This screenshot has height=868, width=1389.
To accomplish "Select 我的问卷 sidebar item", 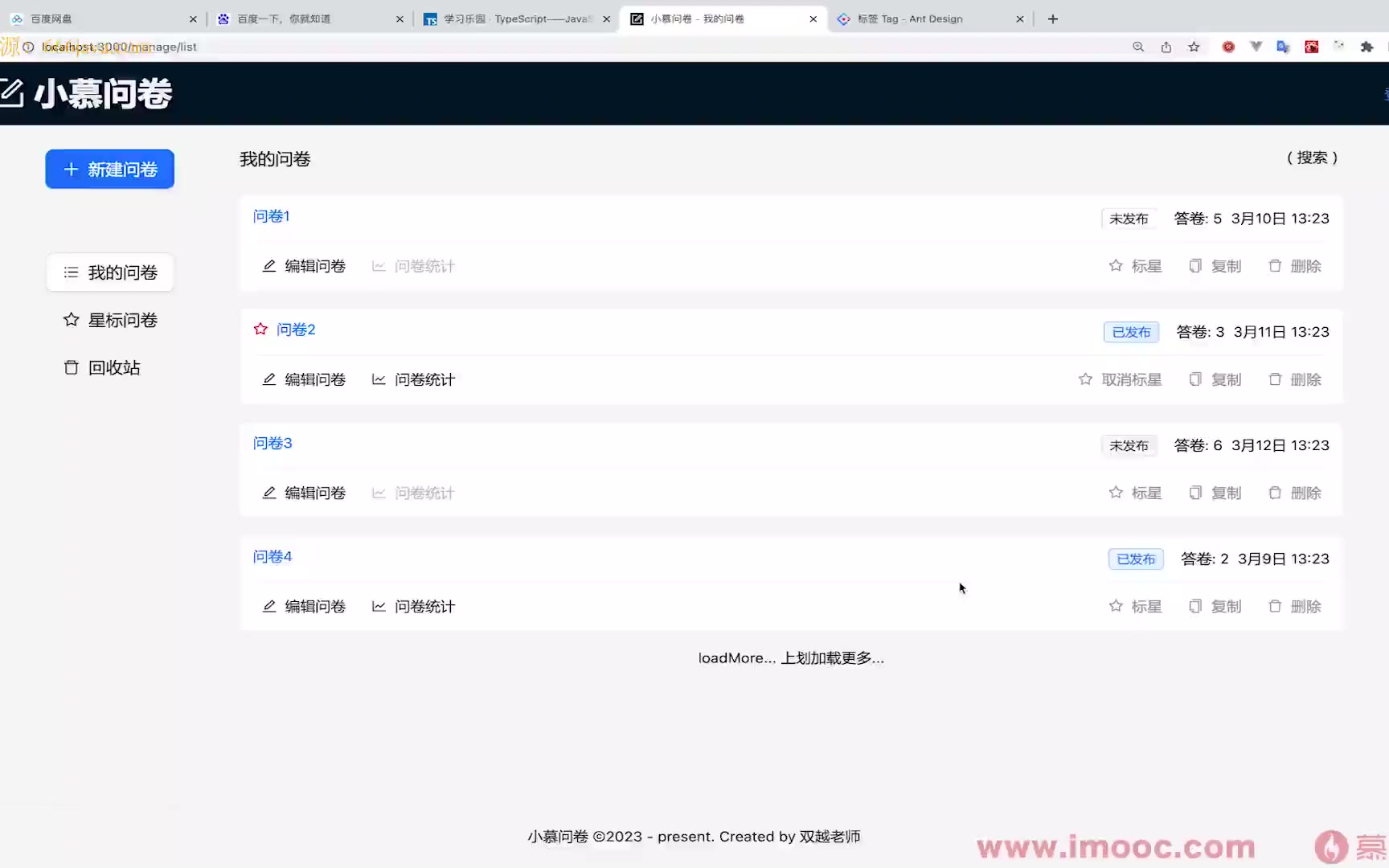I will (x=110, y=272).
